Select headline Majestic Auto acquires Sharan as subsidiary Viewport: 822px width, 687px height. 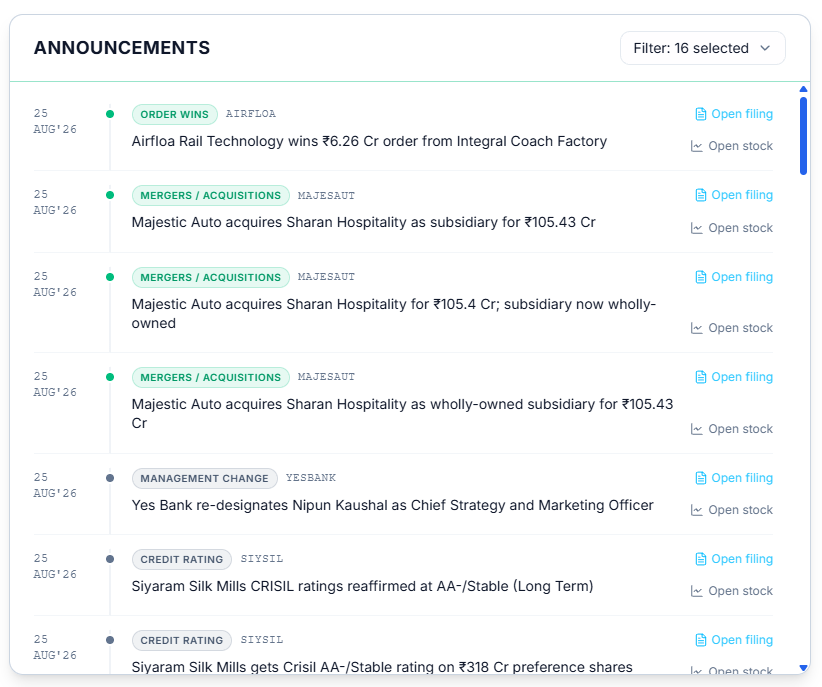tap(363, 222)
